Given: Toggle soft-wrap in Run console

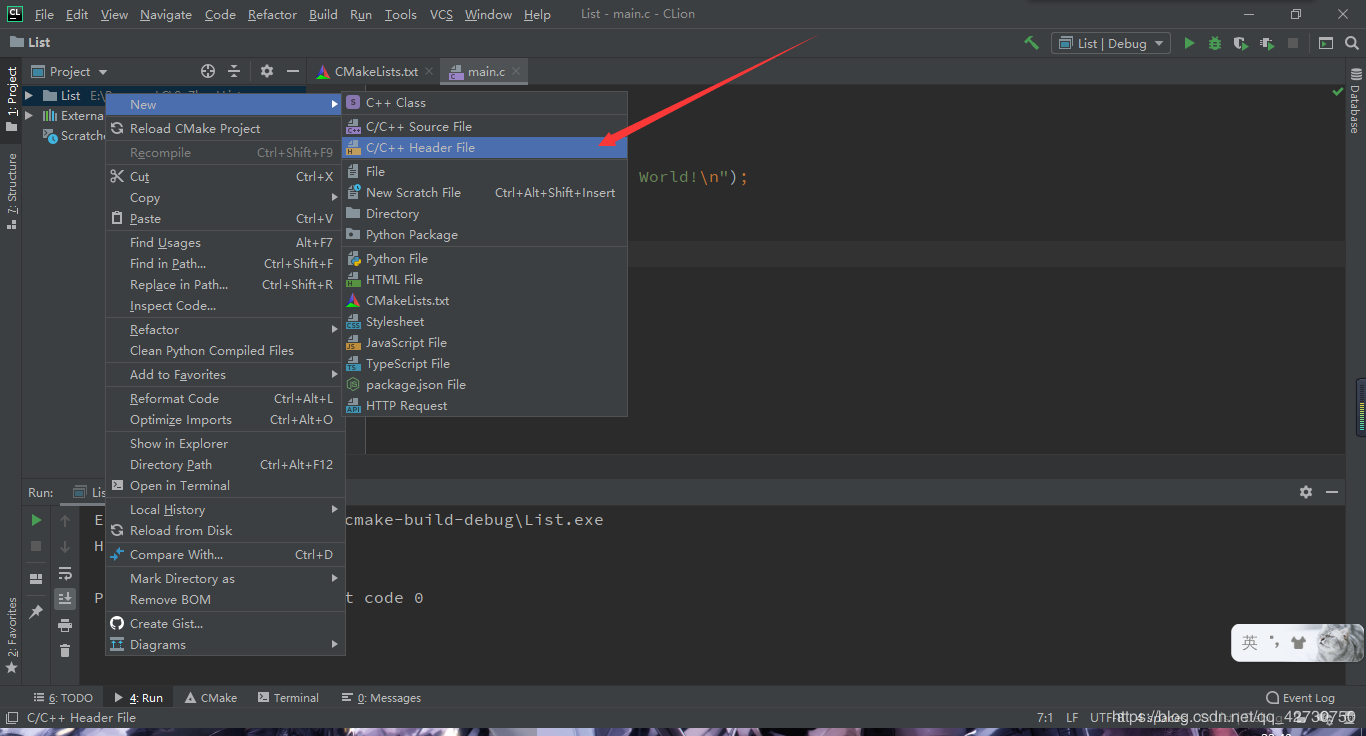Looking at the screenshot, I should [x=65, y=573].
